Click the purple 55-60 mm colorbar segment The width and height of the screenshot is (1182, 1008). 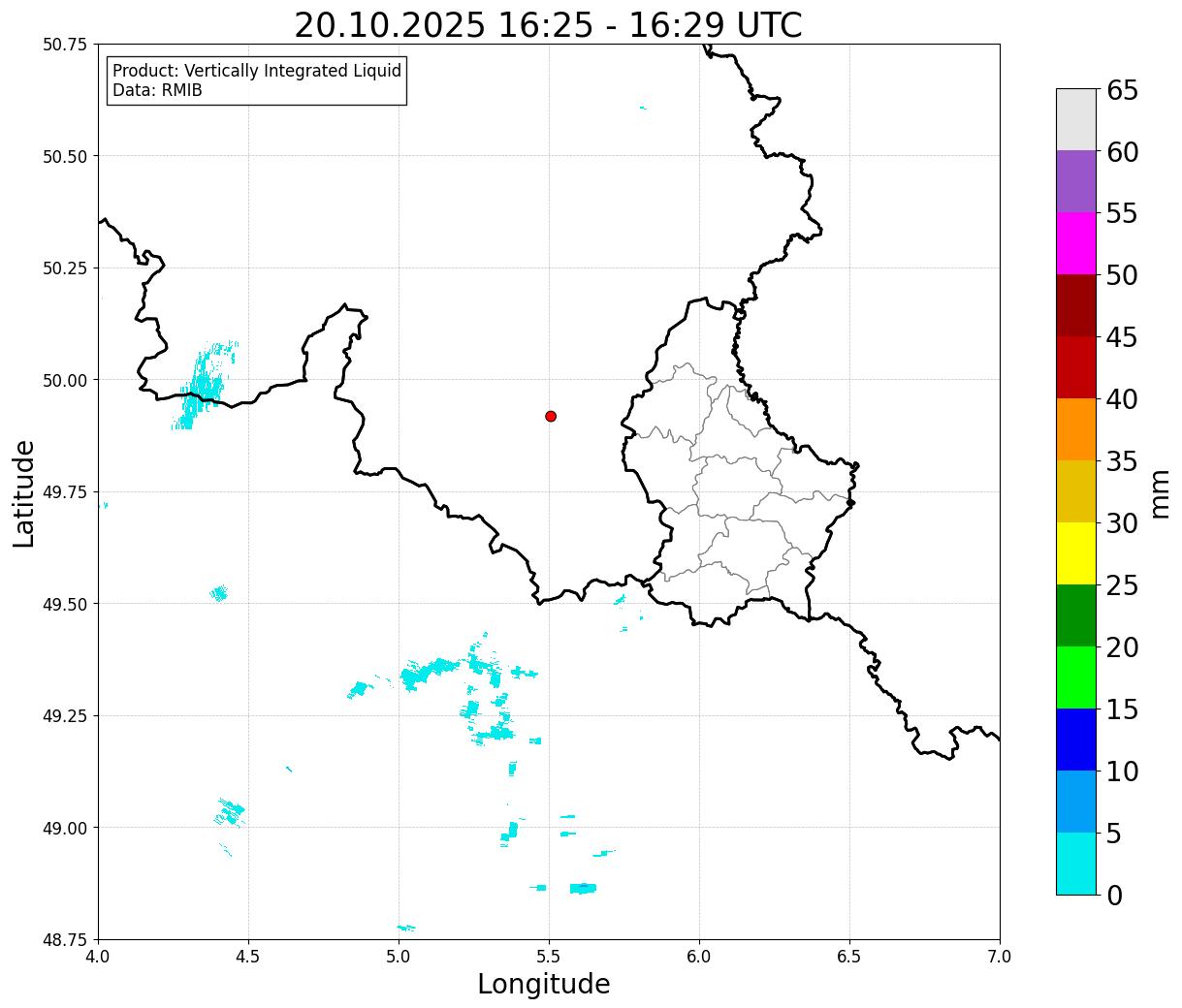tap(1076, 181)
